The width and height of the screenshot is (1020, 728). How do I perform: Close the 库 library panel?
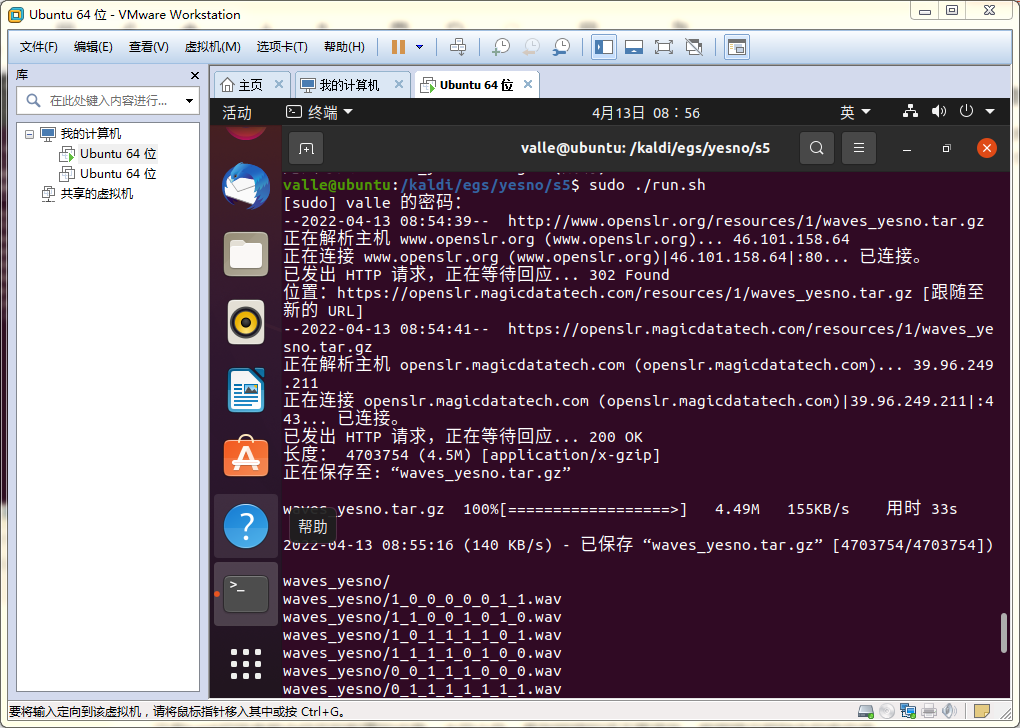tap(195, 75)
